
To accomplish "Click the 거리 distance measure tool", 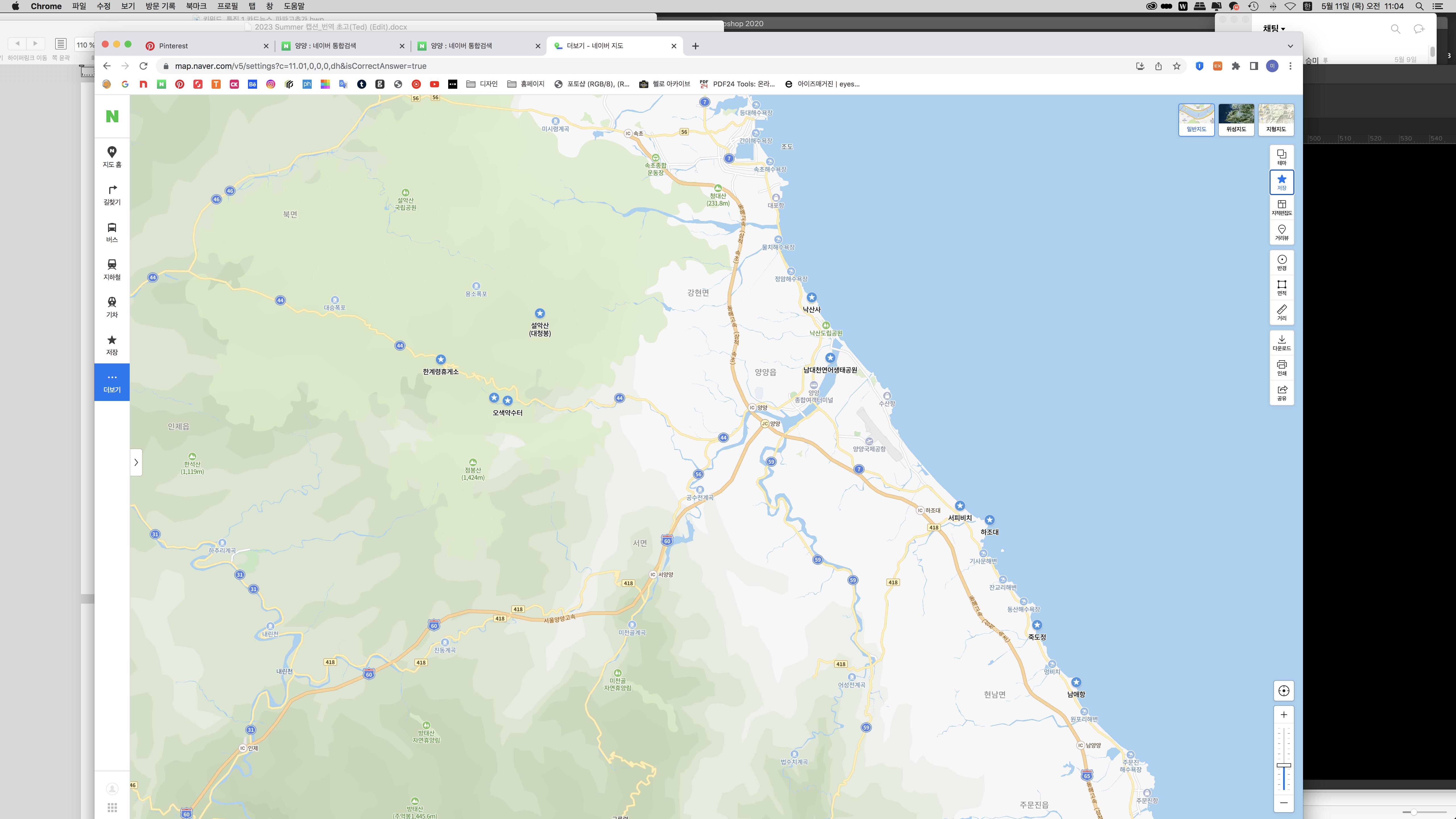I will pos(1281,312).
